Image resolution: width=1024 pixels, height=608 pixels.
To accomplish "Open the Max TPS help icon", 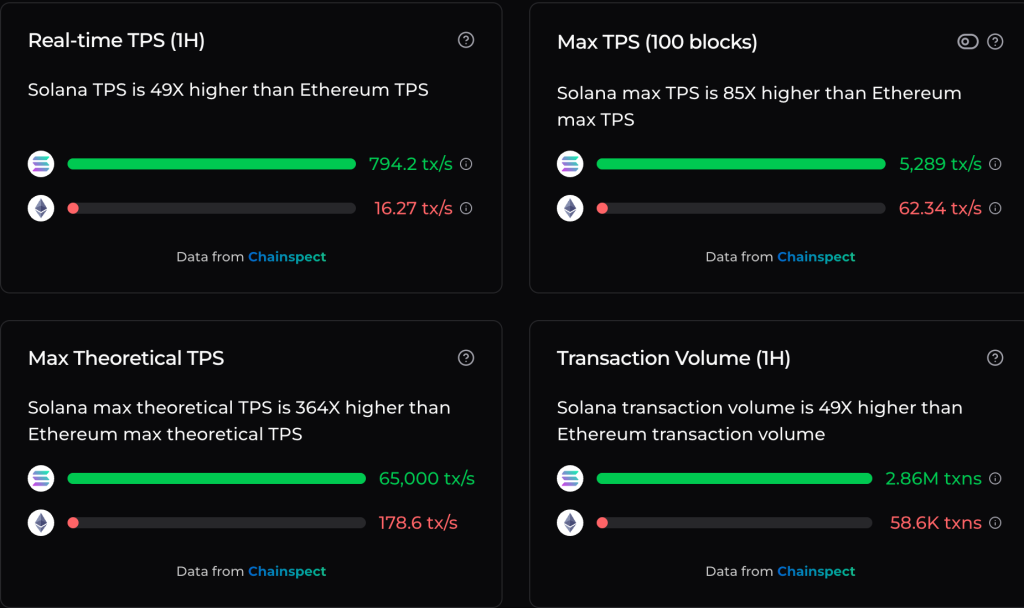I will coord(995,42).
